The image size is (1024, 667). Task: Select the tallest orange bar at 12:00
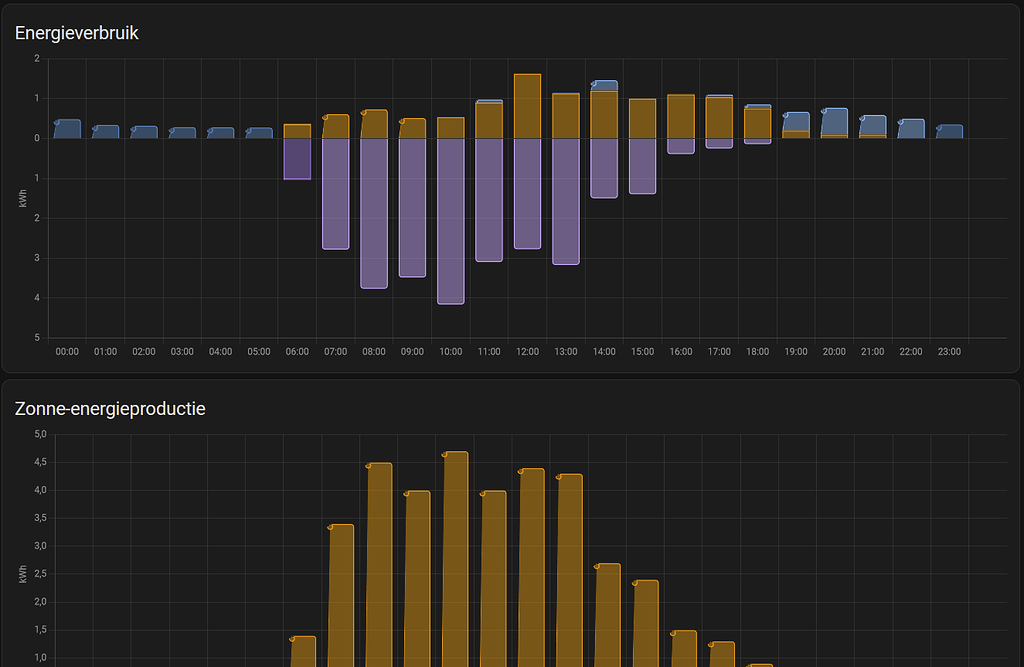click(x=527, y=105)
